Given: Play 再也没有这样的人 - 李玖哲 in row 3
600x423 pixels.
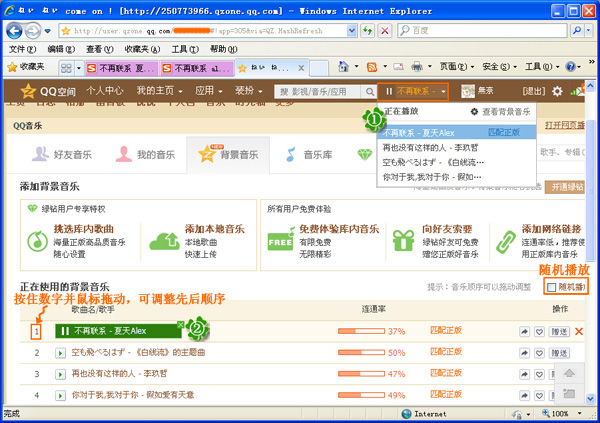Looking at the screenshot, I should coord(60,374).
